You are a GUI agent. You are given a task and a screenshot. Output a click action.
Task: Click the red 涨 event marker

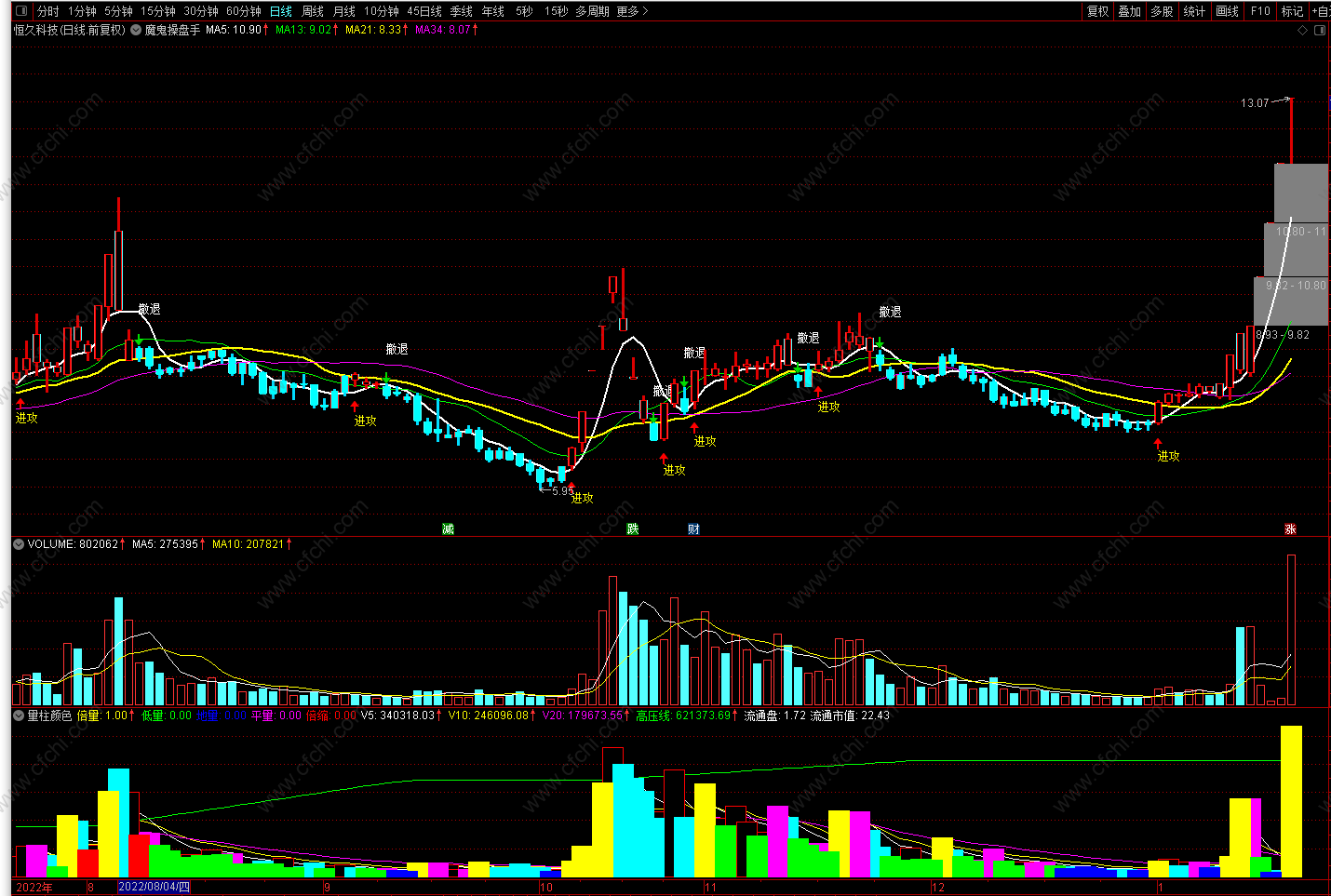point(1290,528)
